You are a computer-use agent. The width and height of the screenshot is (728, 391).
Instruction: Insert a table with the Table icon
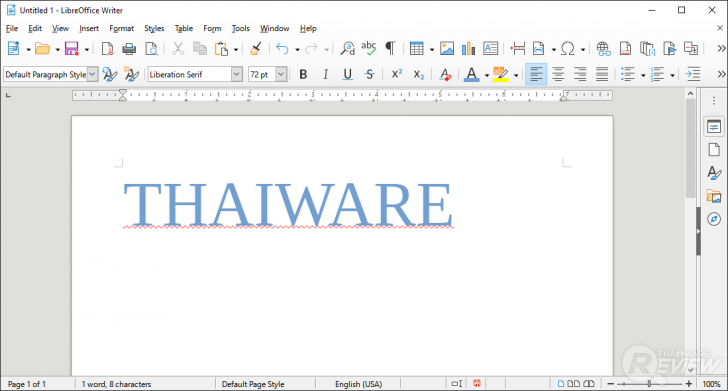416,48
